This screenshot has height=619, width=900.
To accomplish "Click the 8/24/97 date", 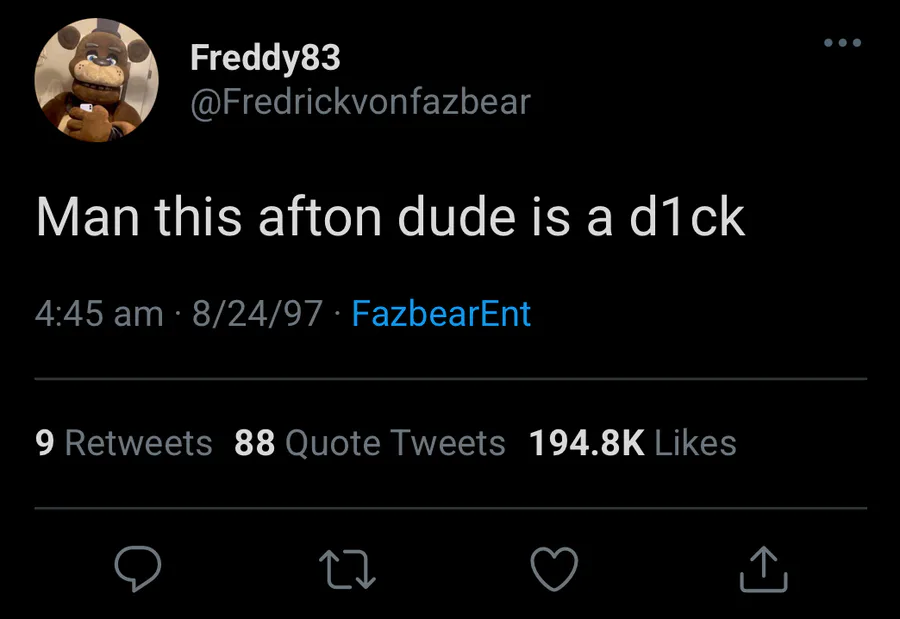I will [256, 314].
